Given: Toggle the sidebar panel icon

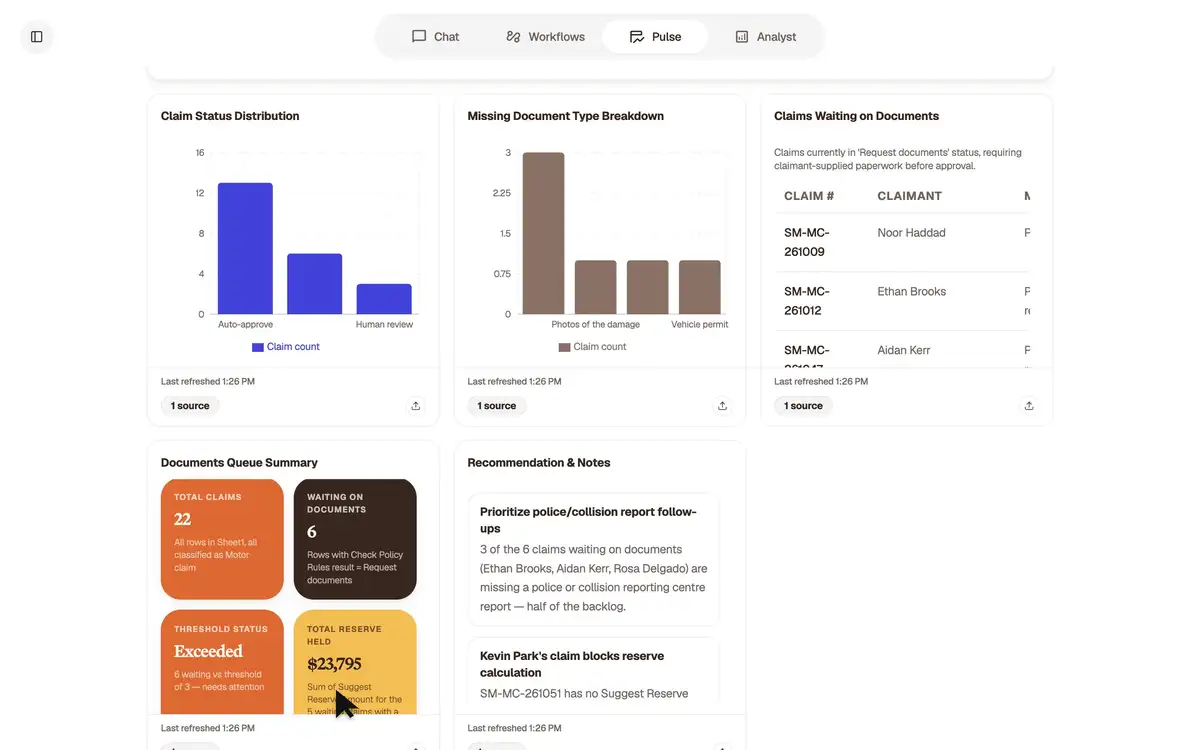Looking at the screenshot, I should point(37,37).
